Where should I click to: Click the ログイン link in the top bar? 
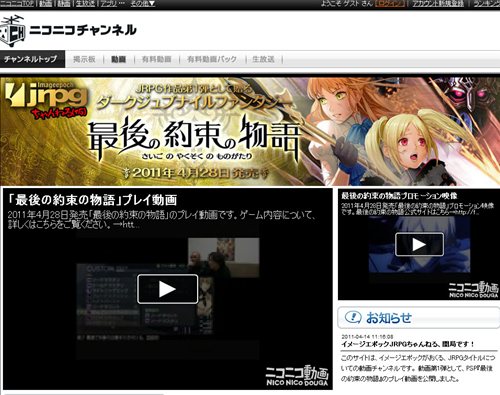point(390,4)
